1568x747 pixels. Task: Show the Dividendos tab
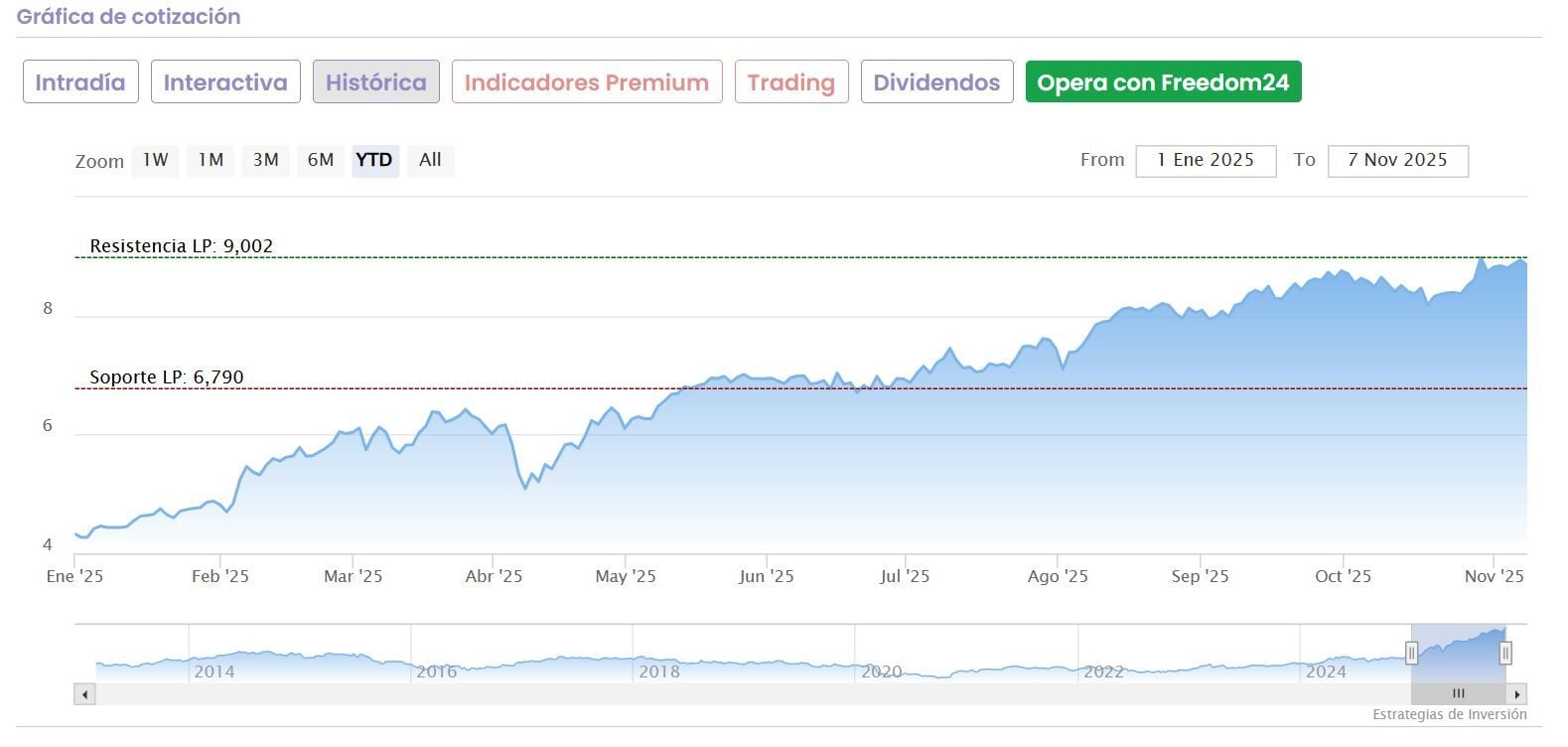[x=936, y=82]
